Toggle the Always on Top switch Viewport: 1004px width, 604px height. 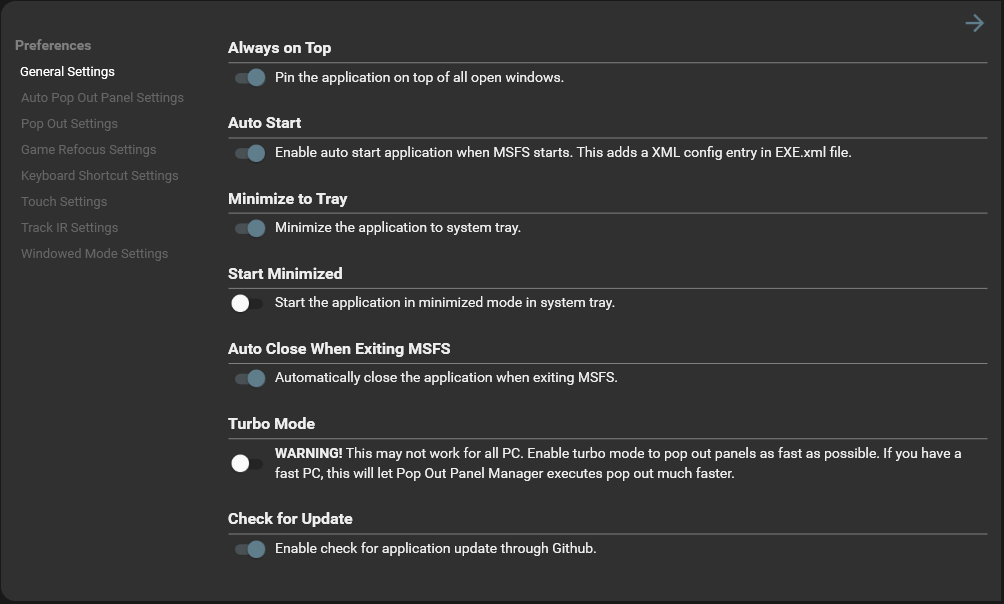(249, 78)
